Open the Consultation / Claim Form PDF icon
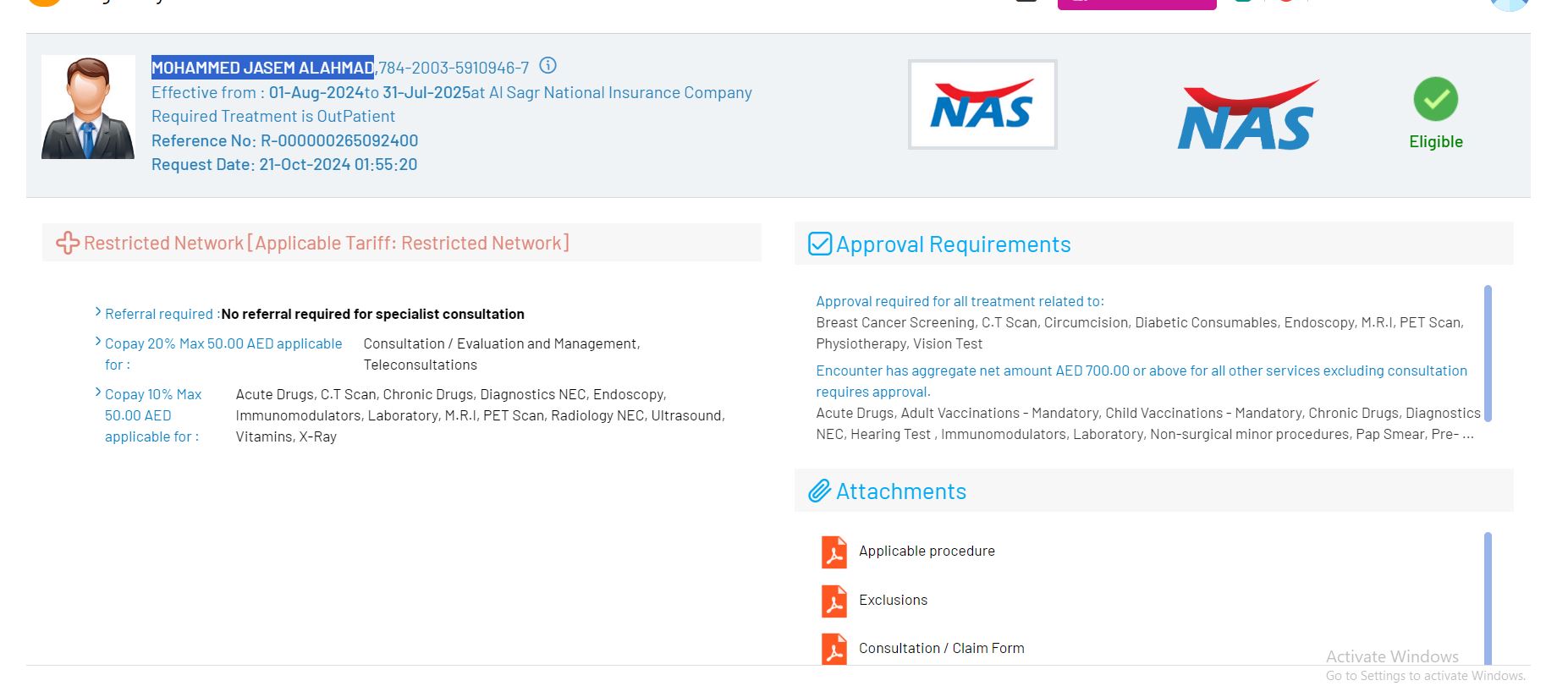1568x686 pixels. (834, 649)
